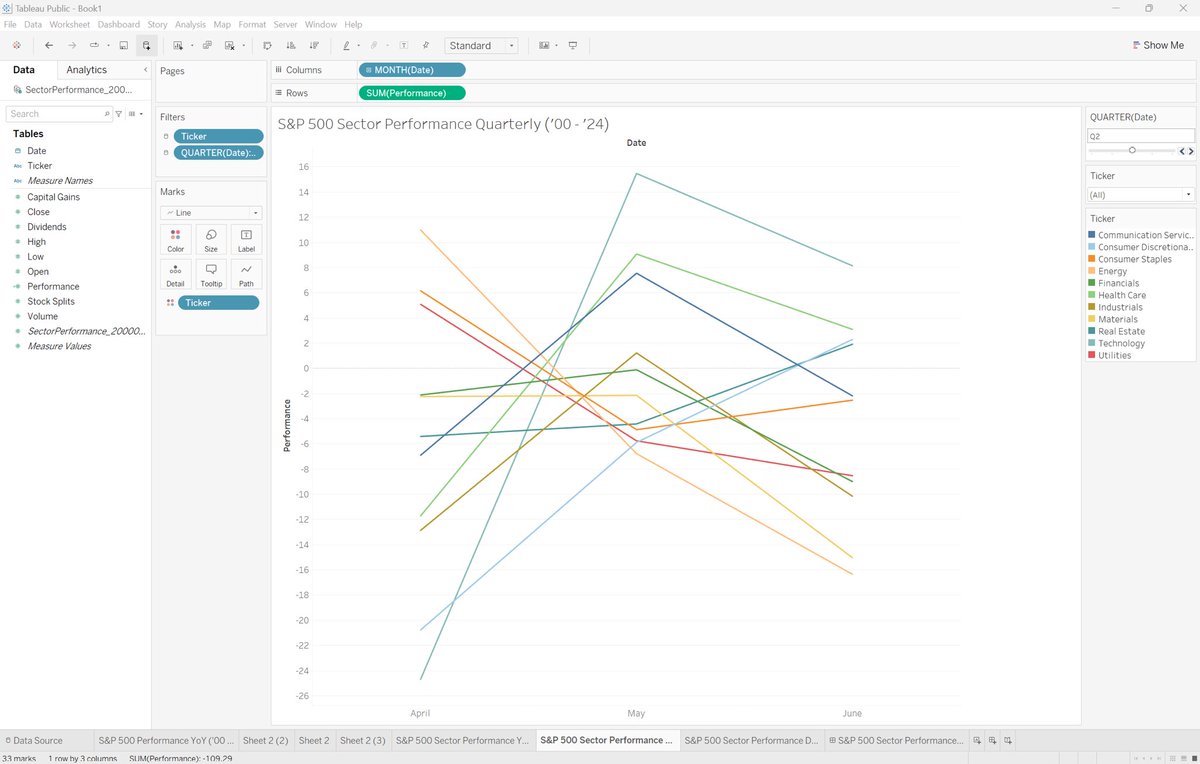Viewport: 1200px width, 764px height.
Task: Open S&P 500 Performance YoY sheet tab
Action: tap(166, 740)
